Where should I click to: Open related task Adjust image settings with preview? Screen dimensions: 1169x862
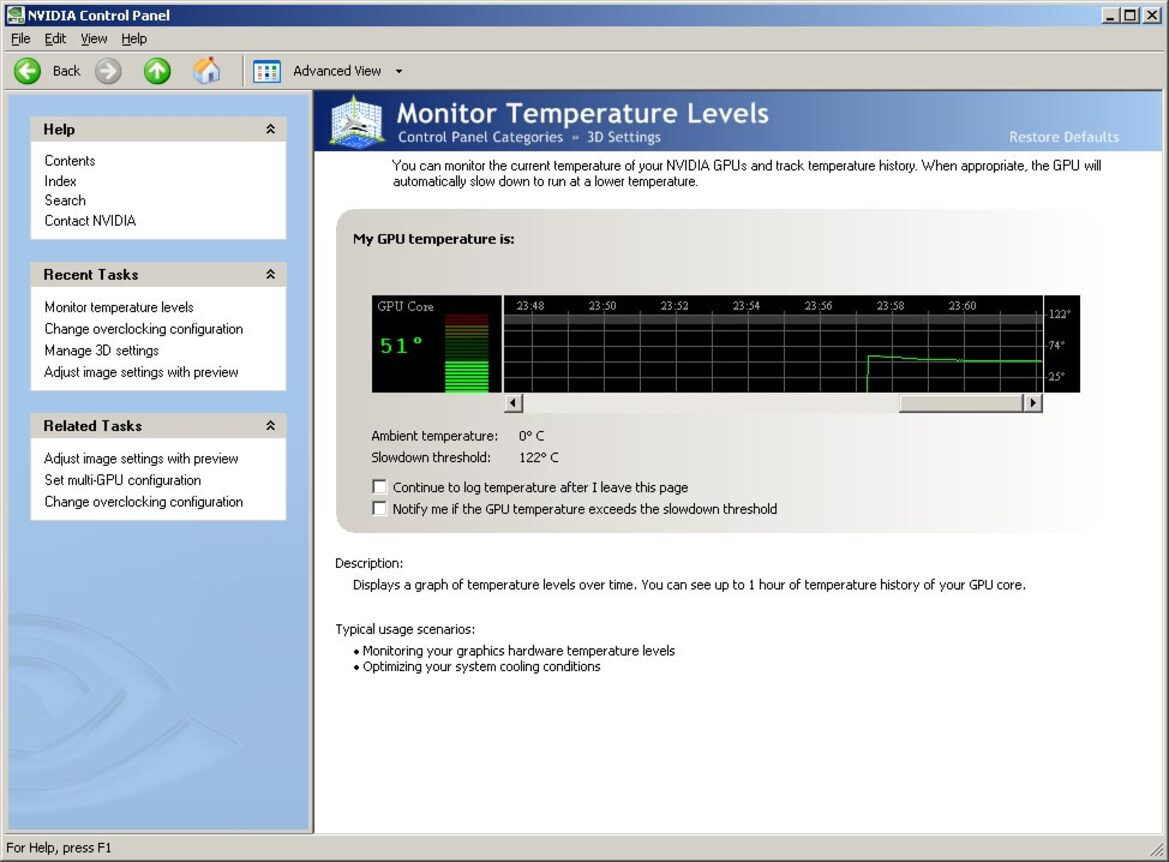(141, 459)
